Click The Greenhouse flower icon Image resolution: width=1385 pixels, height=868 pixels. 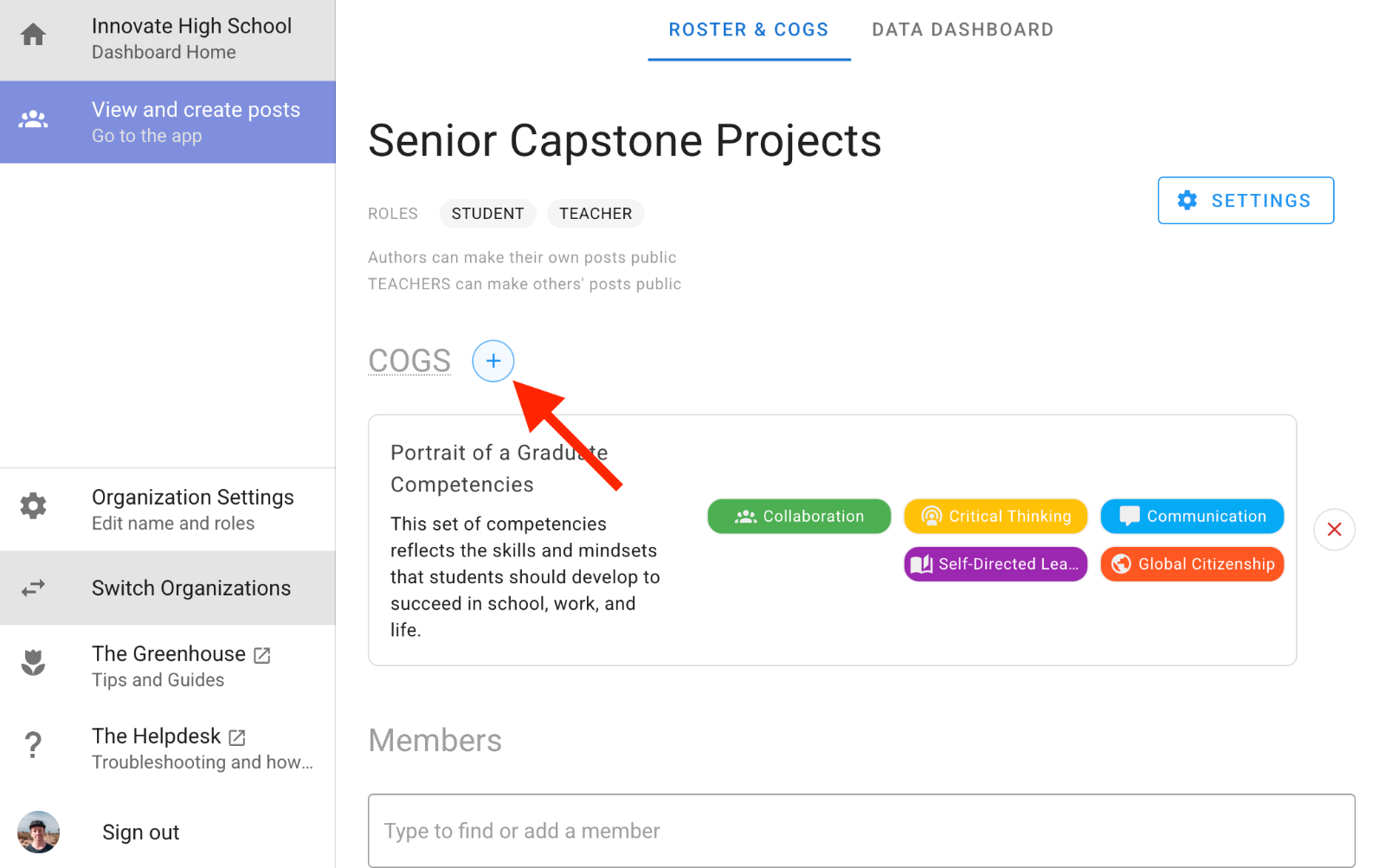(33, 663)
